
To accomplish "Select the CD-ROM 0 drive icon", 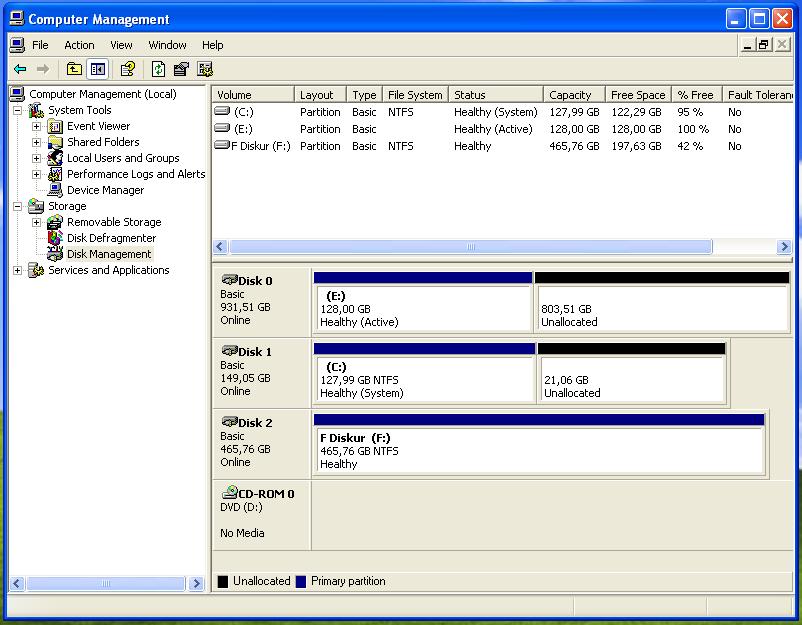I will click(229, 493).
